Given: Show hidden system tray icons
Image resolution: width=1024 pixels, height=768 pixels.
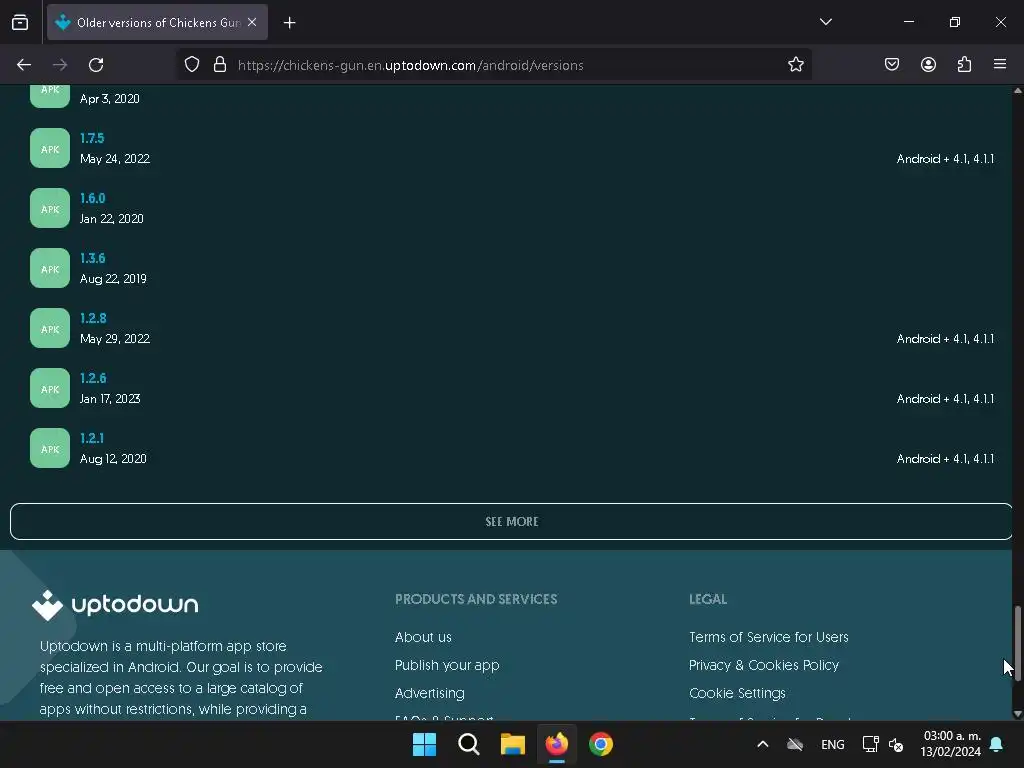Looking at the screenshot, I should (762, 744).
